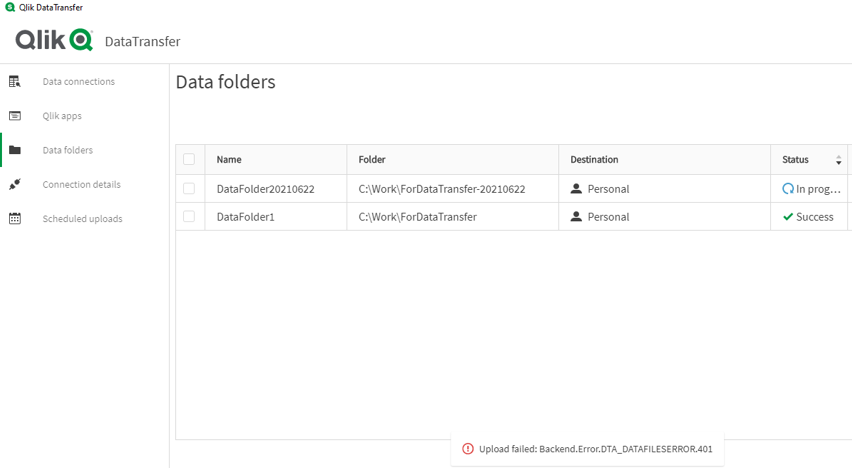Click the Qlik logo in header
Screen dimensions: 852x468
tap(54, 40)
